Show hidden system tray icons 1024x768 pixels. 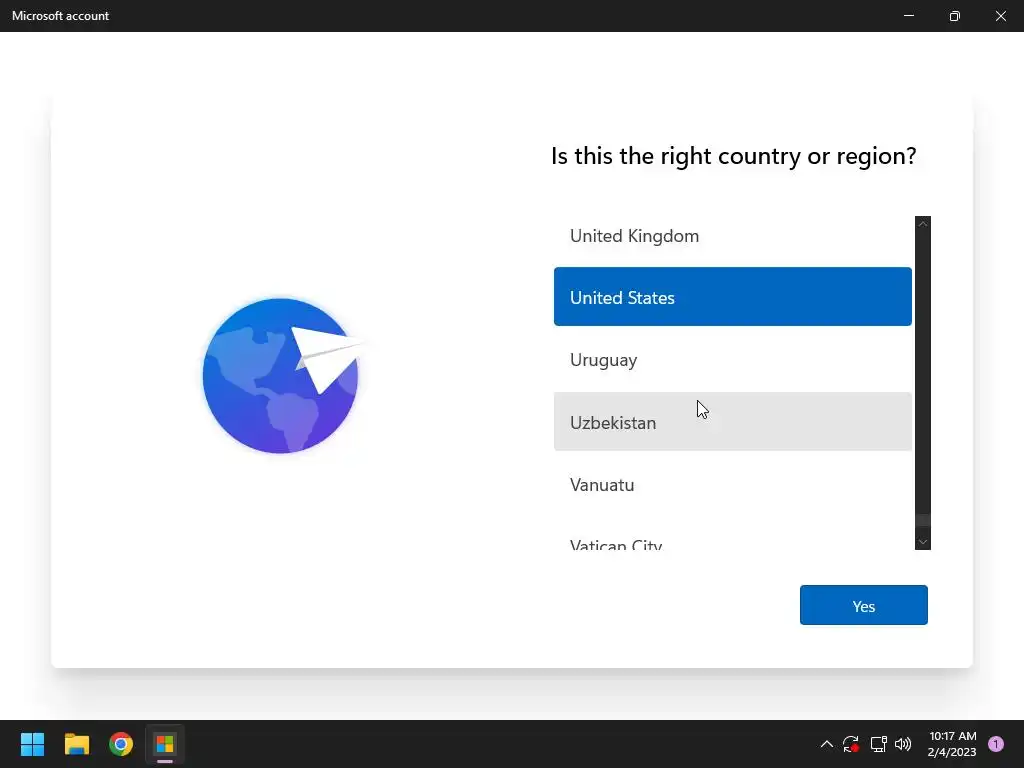tap(826, 744)
